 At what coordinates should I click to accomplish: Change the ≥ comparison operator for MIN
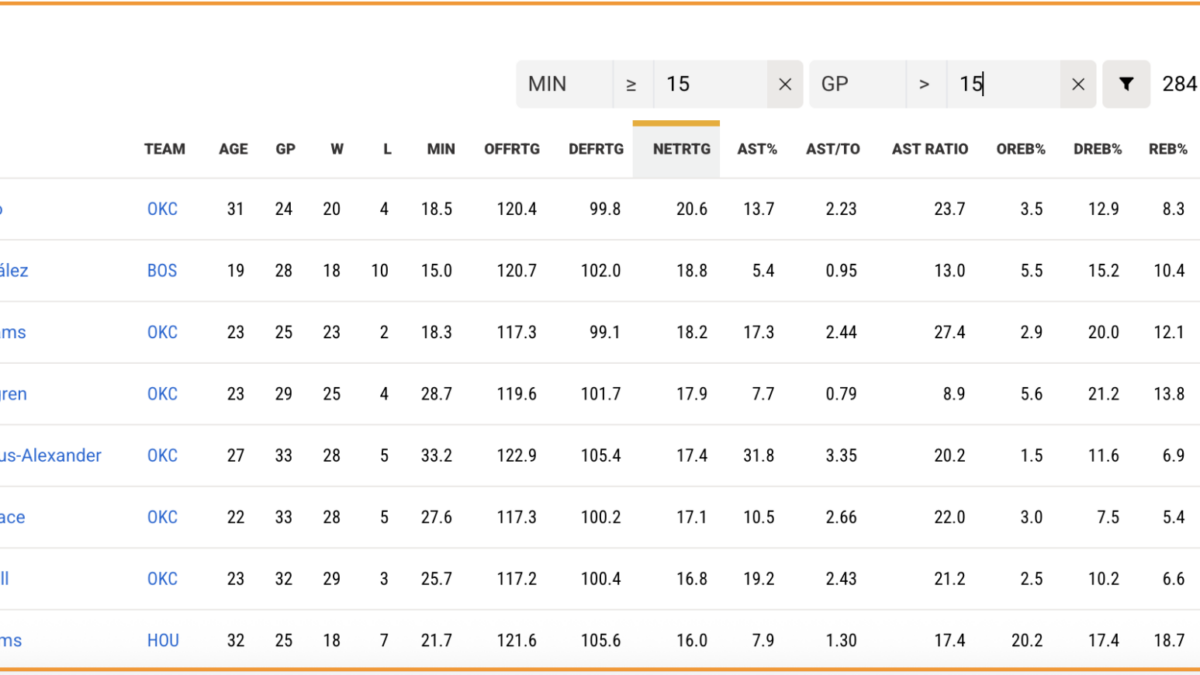632,85
